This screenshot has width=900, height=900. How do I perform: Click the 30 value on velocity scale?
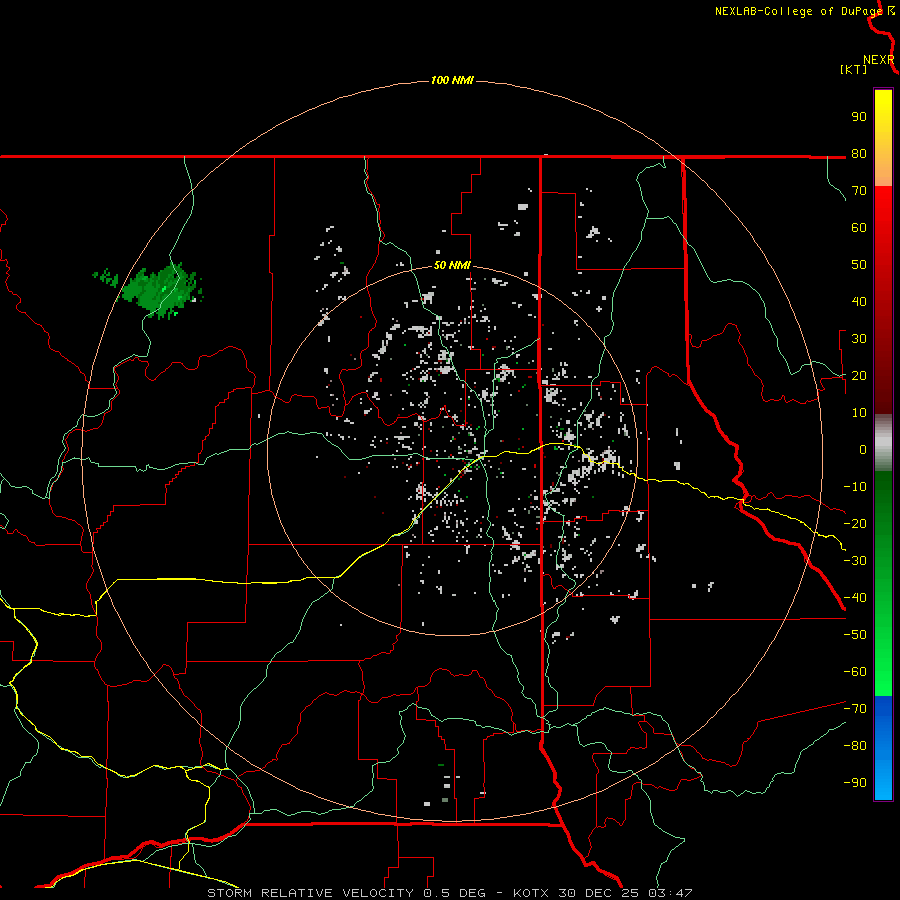coord(859,339)
